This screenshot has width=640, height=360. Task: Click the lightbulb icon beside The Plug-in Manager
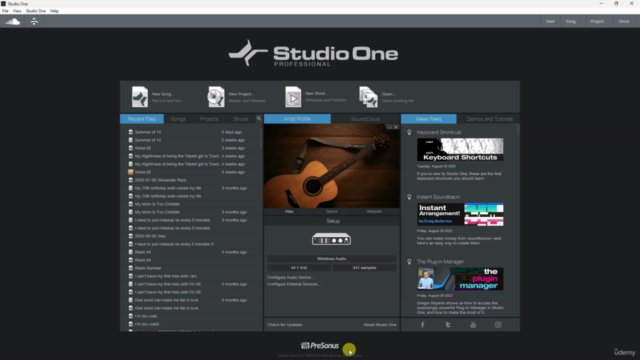(x=409, y=262)
